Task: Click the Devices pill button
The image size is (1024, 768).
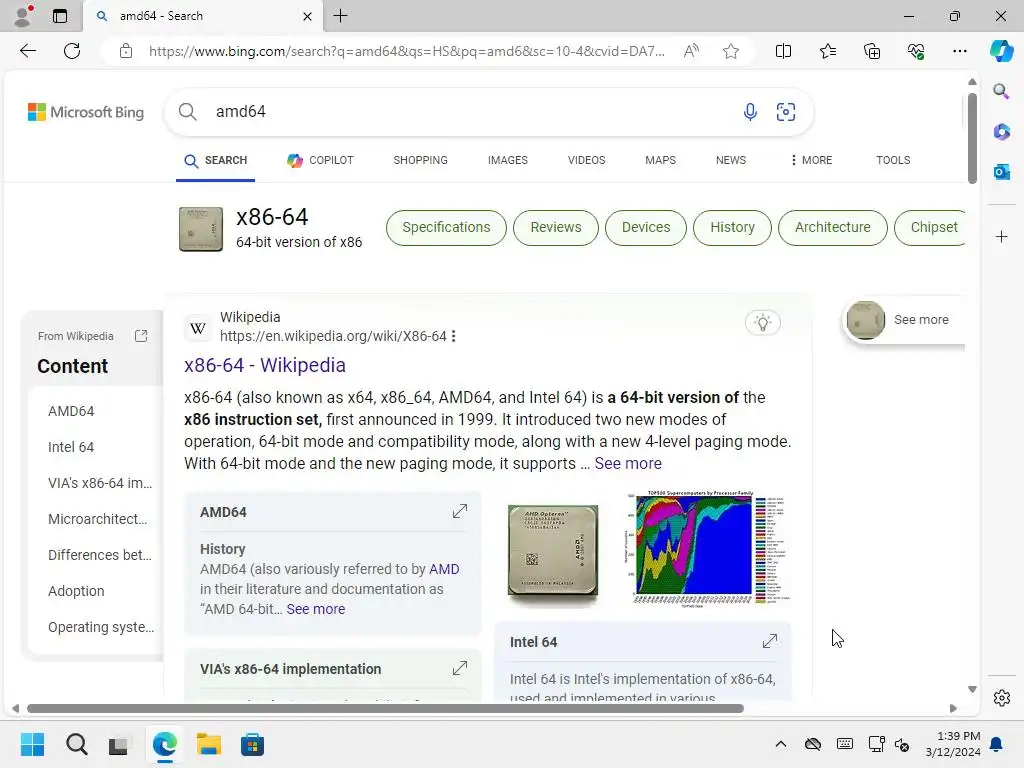Action: coord(646,227)
